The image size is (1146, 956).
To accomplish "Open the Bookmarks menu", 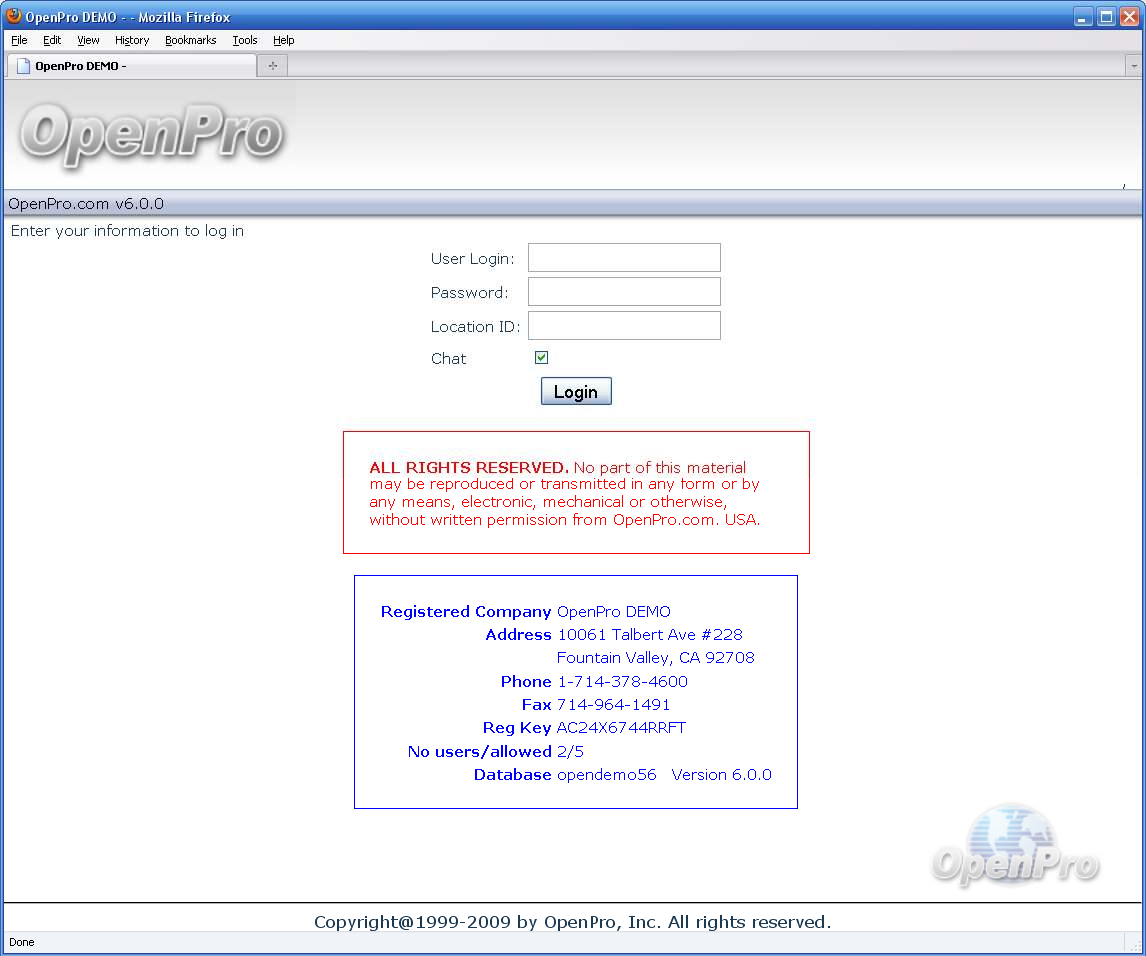I will click(x=191, y=40).
